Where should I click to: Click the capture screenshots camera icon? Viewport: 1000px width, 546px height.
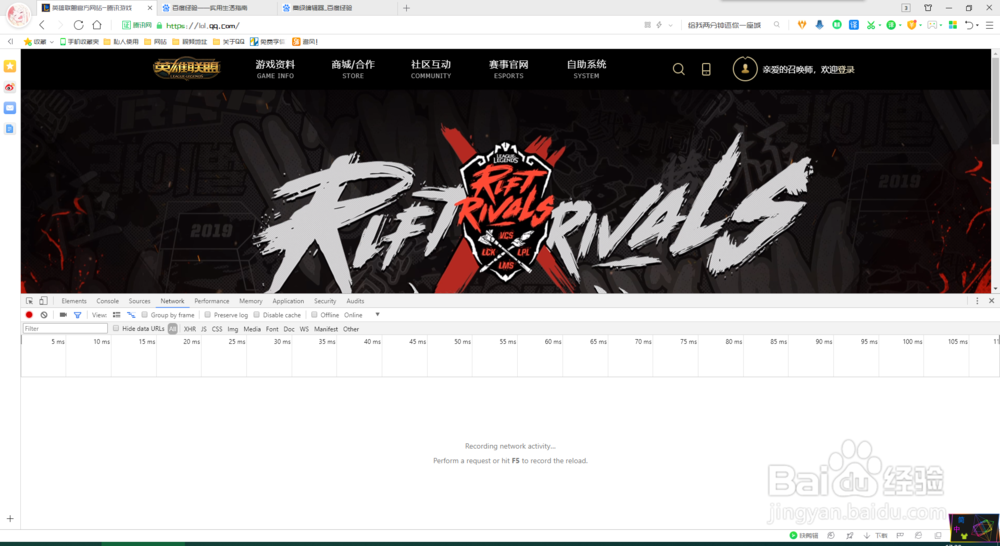63,315
